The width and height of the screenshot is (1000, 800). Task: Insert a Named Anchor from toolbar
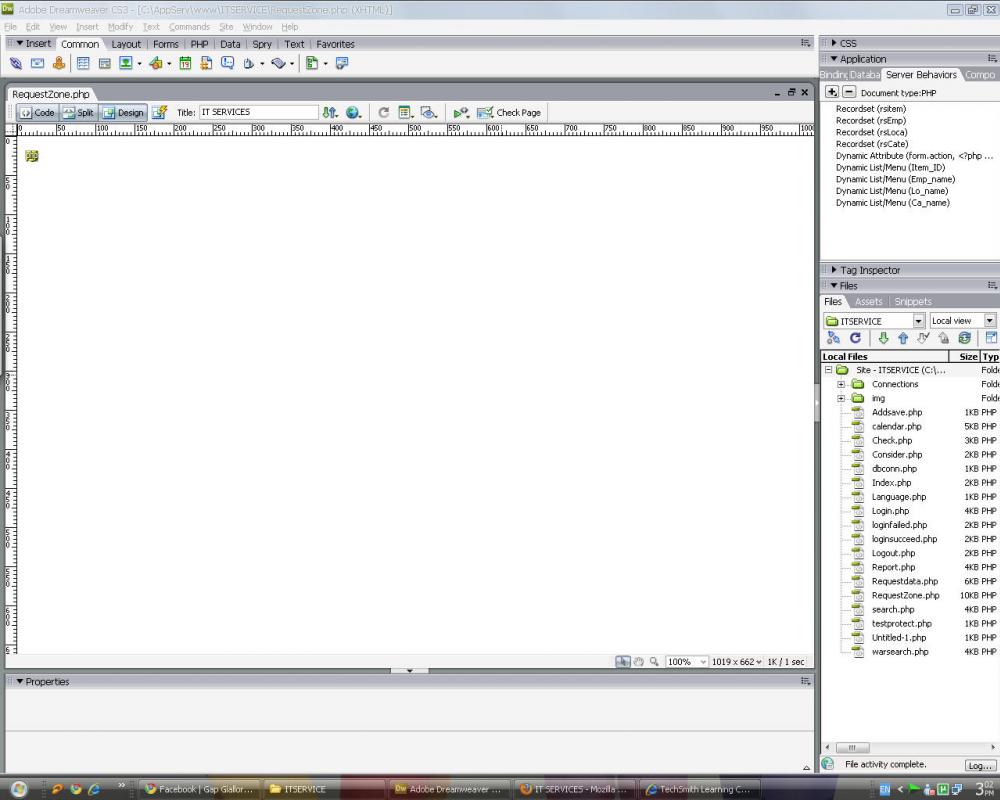(x=59, y=63)
